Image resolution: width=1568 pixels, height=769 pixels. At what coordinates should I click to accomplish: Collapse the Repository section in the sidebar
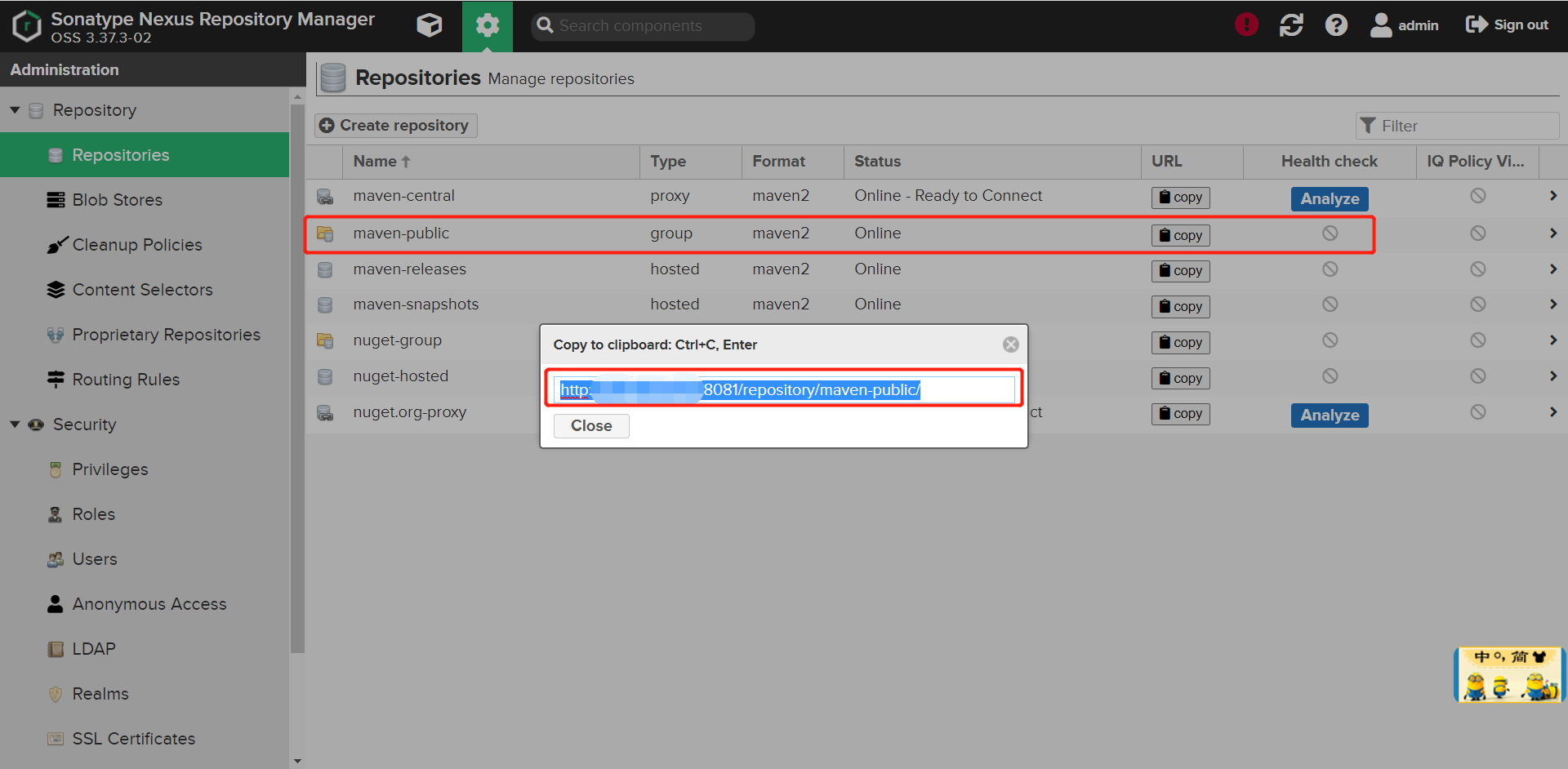[x=14, y=109]
